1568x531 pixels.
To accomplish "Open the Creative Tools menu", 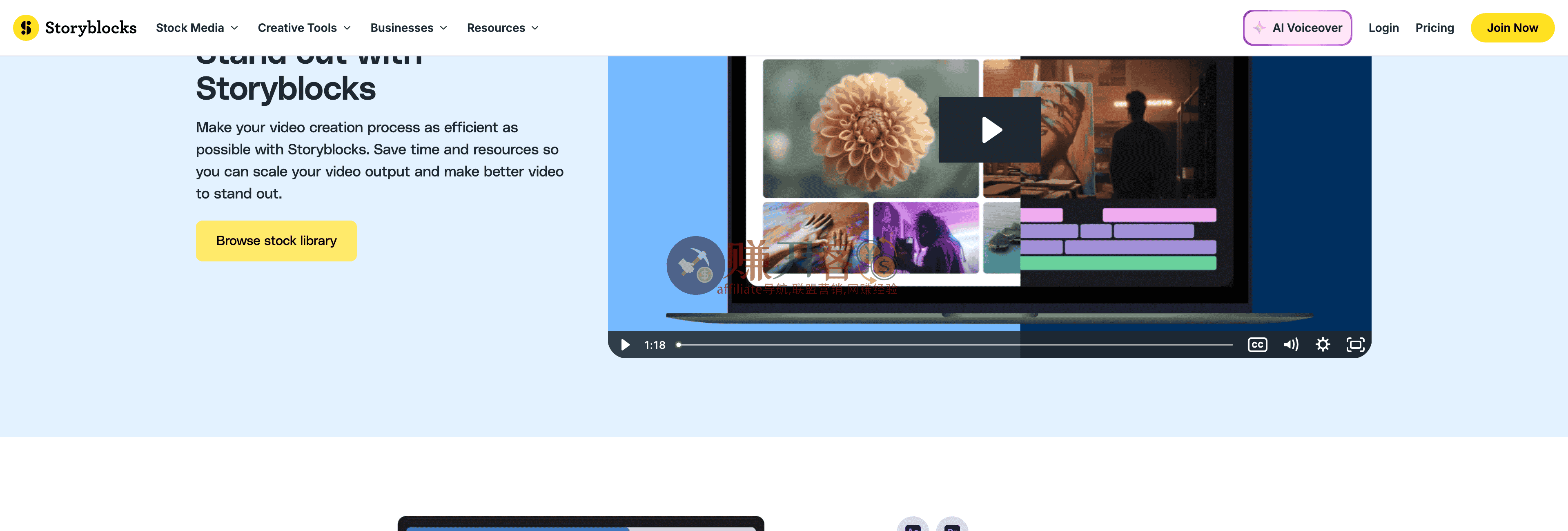I will coord(304,28).
